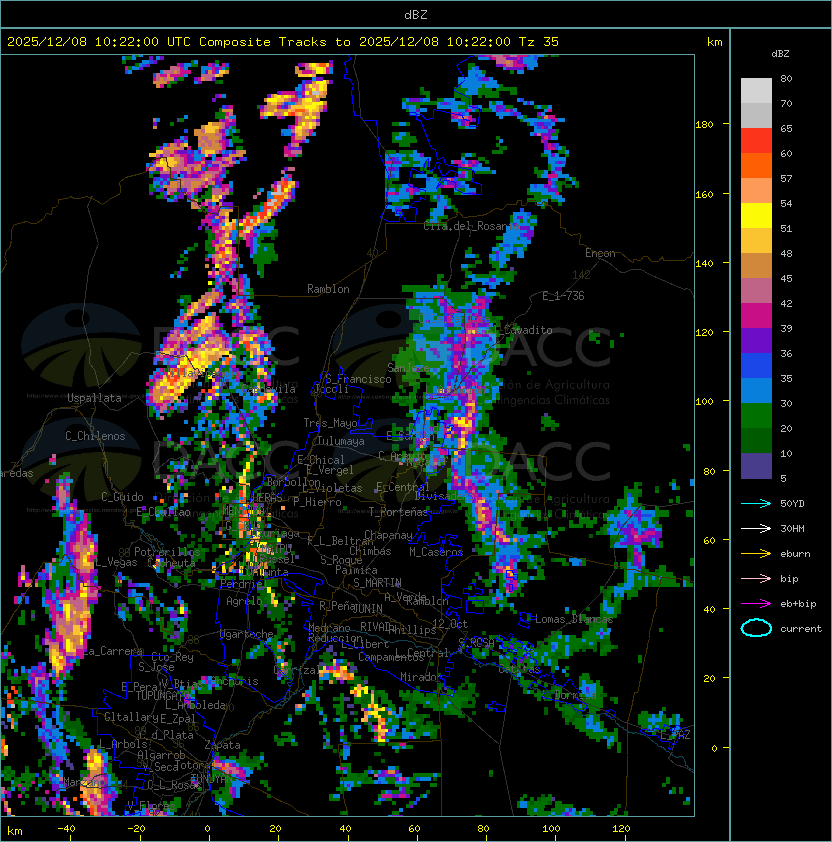Select the light blue 30-35 dBZ color band

pyautogui.click(x=756, y=391)
